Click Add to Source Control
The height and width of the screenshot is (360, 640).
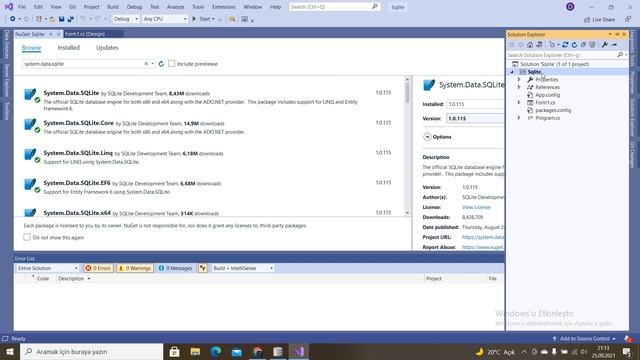585,338
